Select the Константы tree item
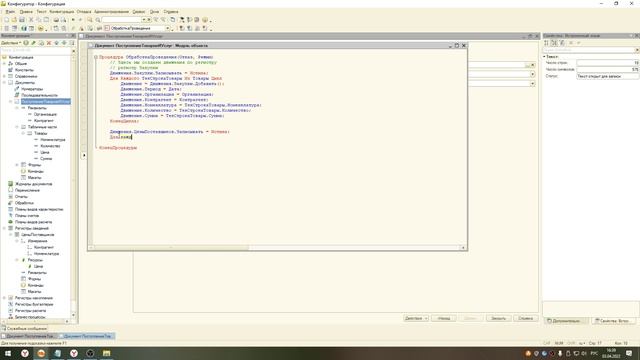640x360 pixels. (24, 70)
